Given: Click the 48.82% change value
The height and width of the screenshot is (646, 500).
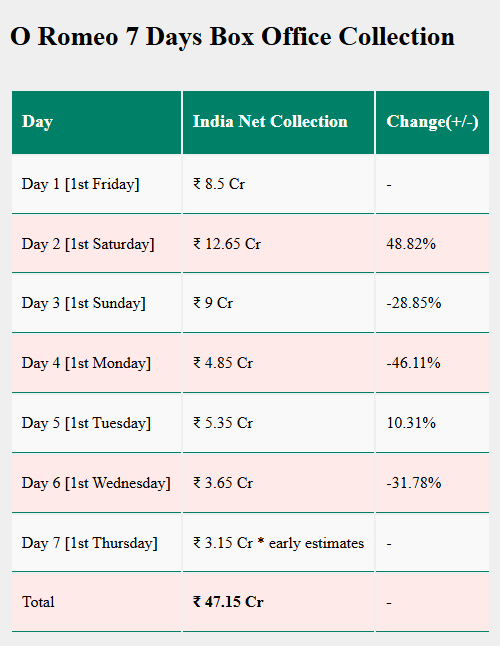Looking at the screenshot, I should 411,244.
